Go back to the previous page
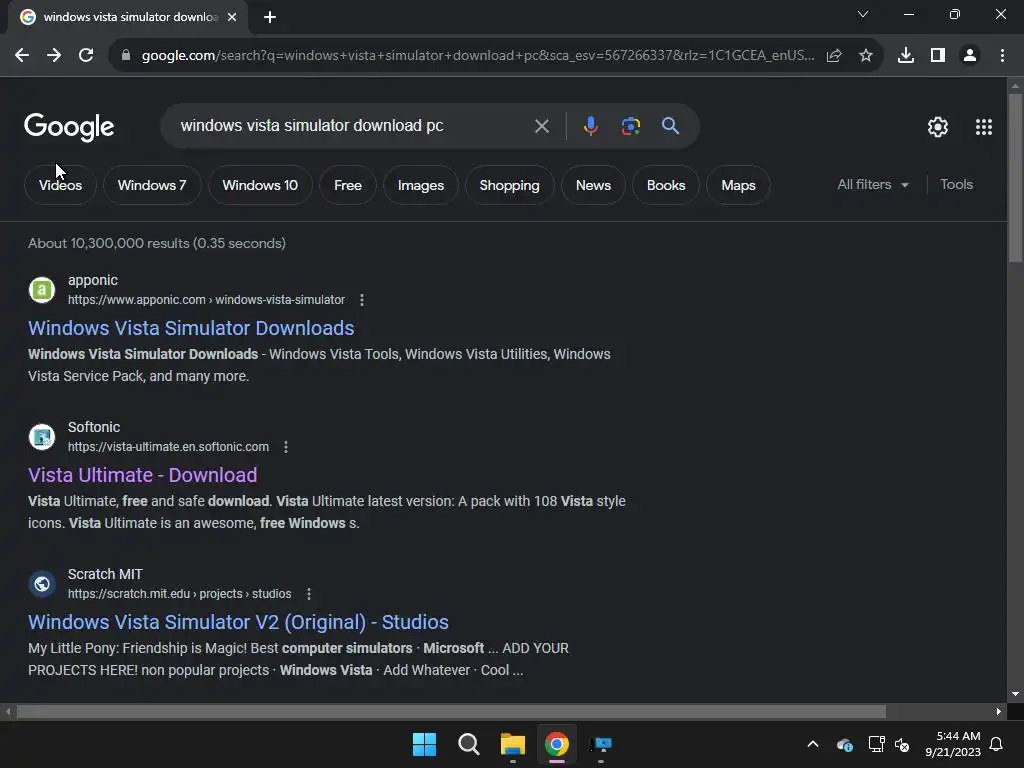 (x=22, y=56)
